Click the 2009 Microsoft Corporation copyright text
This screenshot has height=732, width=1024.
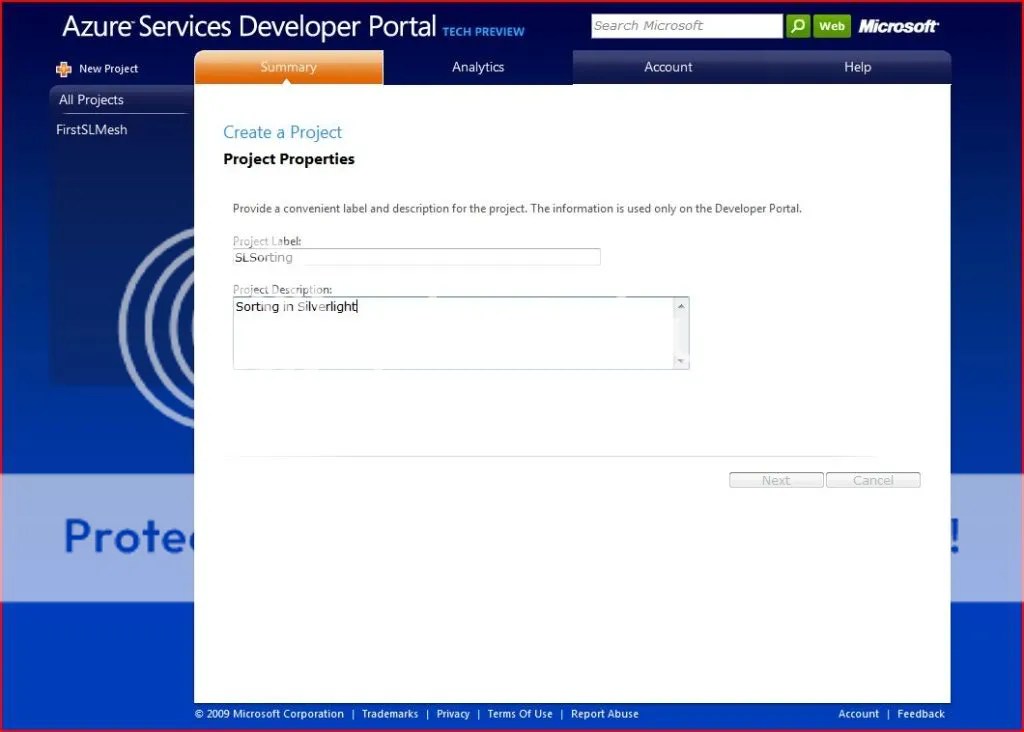click(x=269, y=714)
